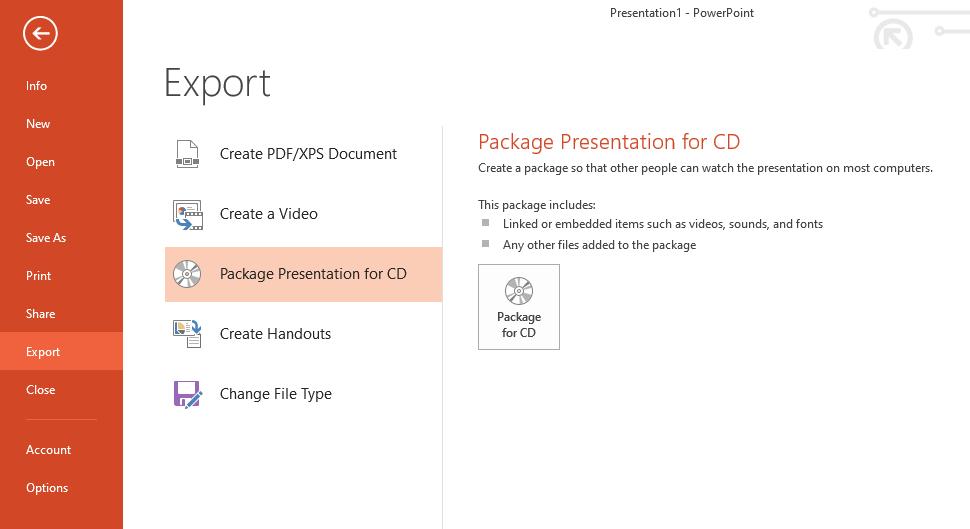Click the Presentation1 - PowerPoint title
The width and height of the screenshot is (970, 529).
tap(682, 13)
